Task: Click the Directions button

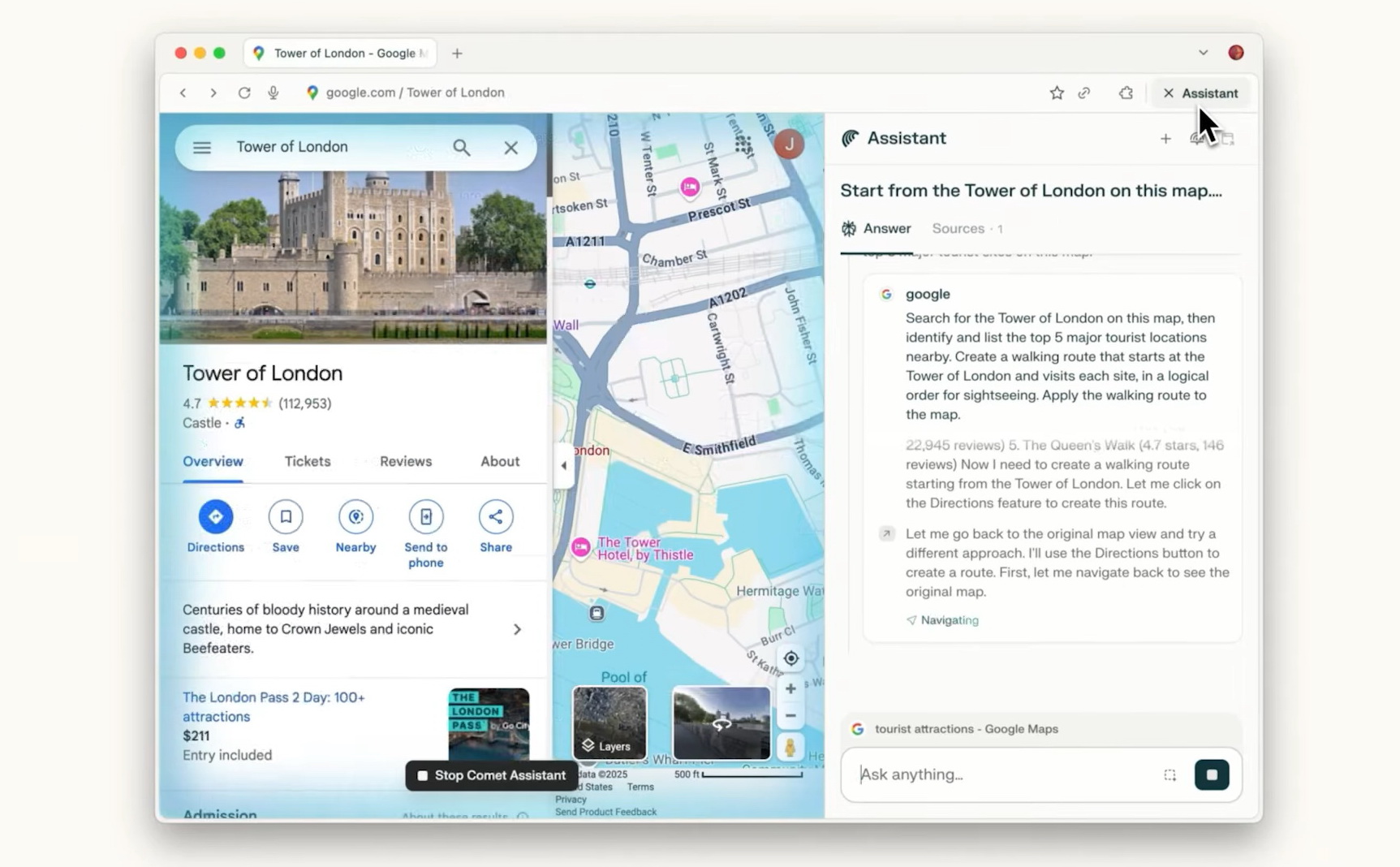Action: pyautogui.click(x=215, y=527)
